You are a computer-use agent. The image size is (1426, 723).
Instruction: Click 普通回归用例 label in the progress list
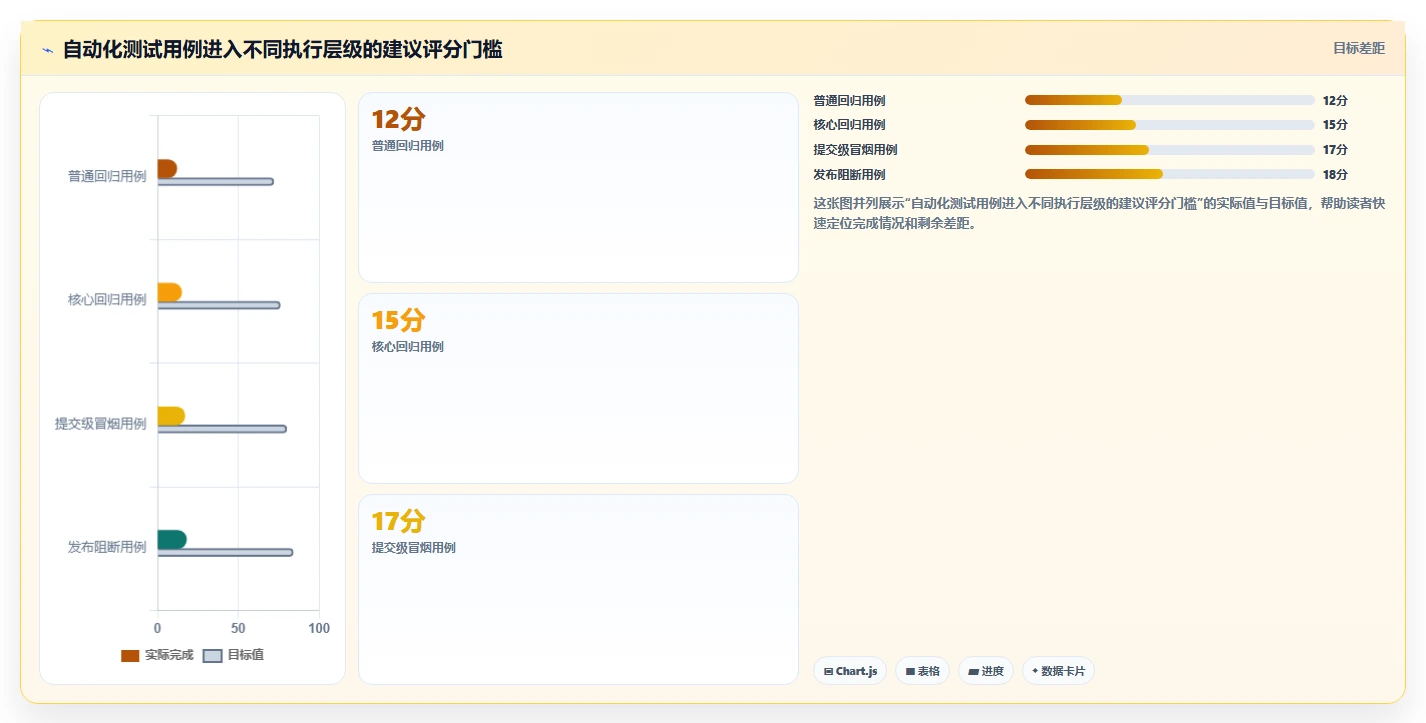click(x=849, y=101)
